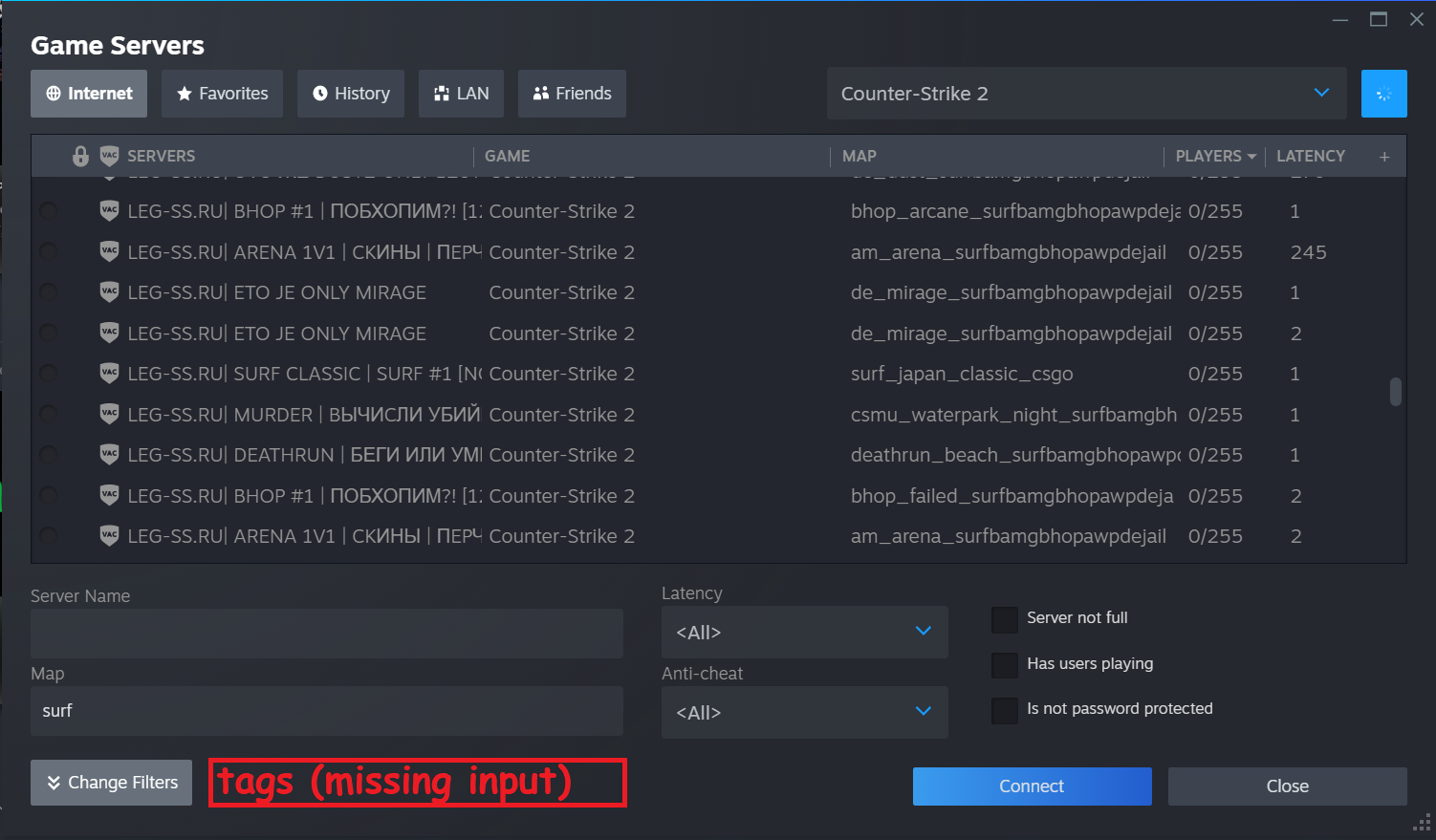
Task: Click the VAC badge beside the DEATHRUN server
Action: pos(109,454)
